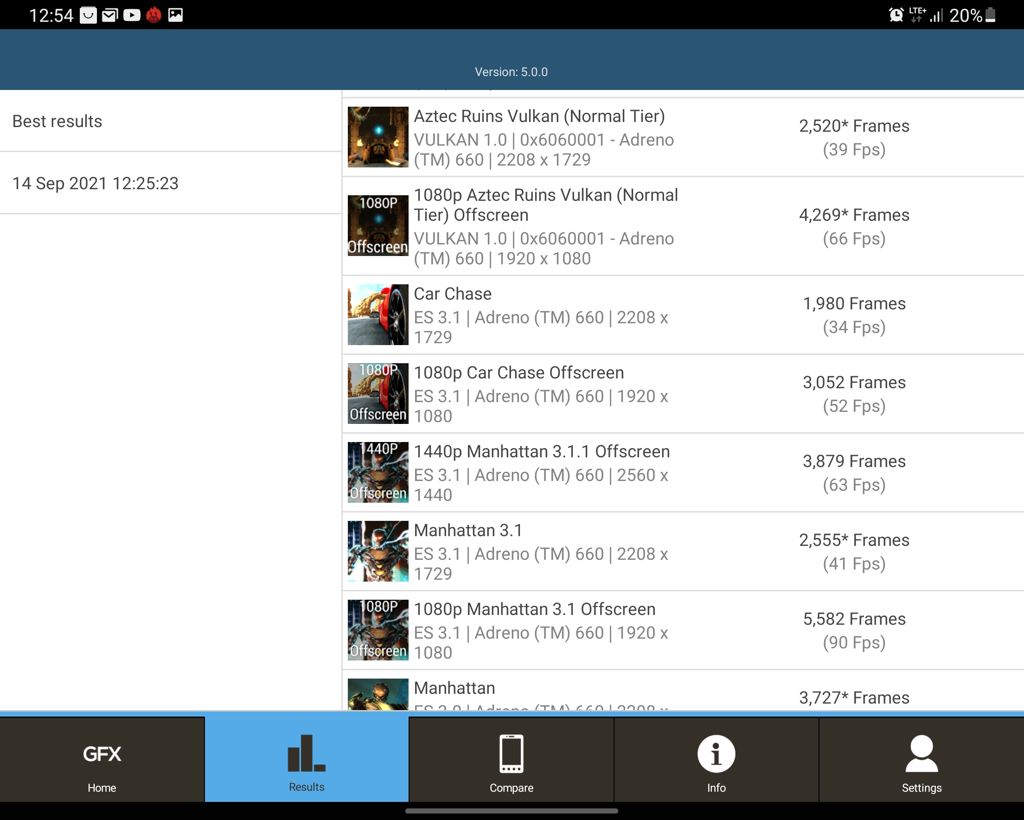The height and width of the screenshot is (820, 1024).
Task: Select the Best results entry
Action: click(170, 121)
